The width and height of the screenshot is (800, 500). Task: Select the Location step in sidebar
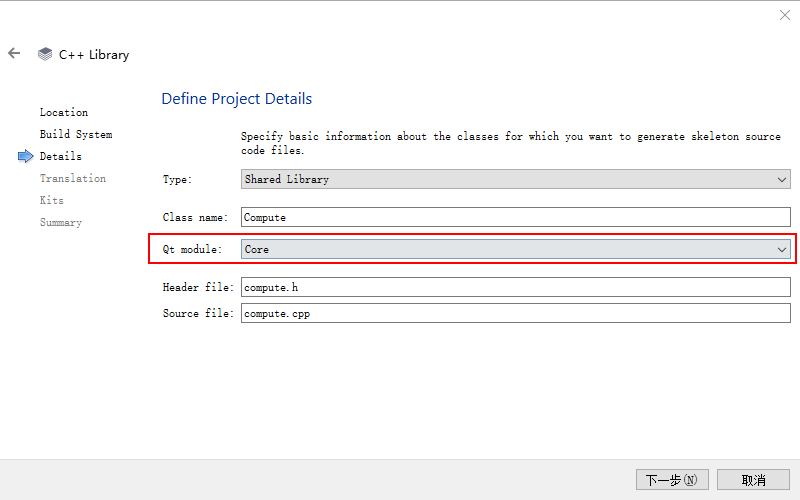coord(64,112)
